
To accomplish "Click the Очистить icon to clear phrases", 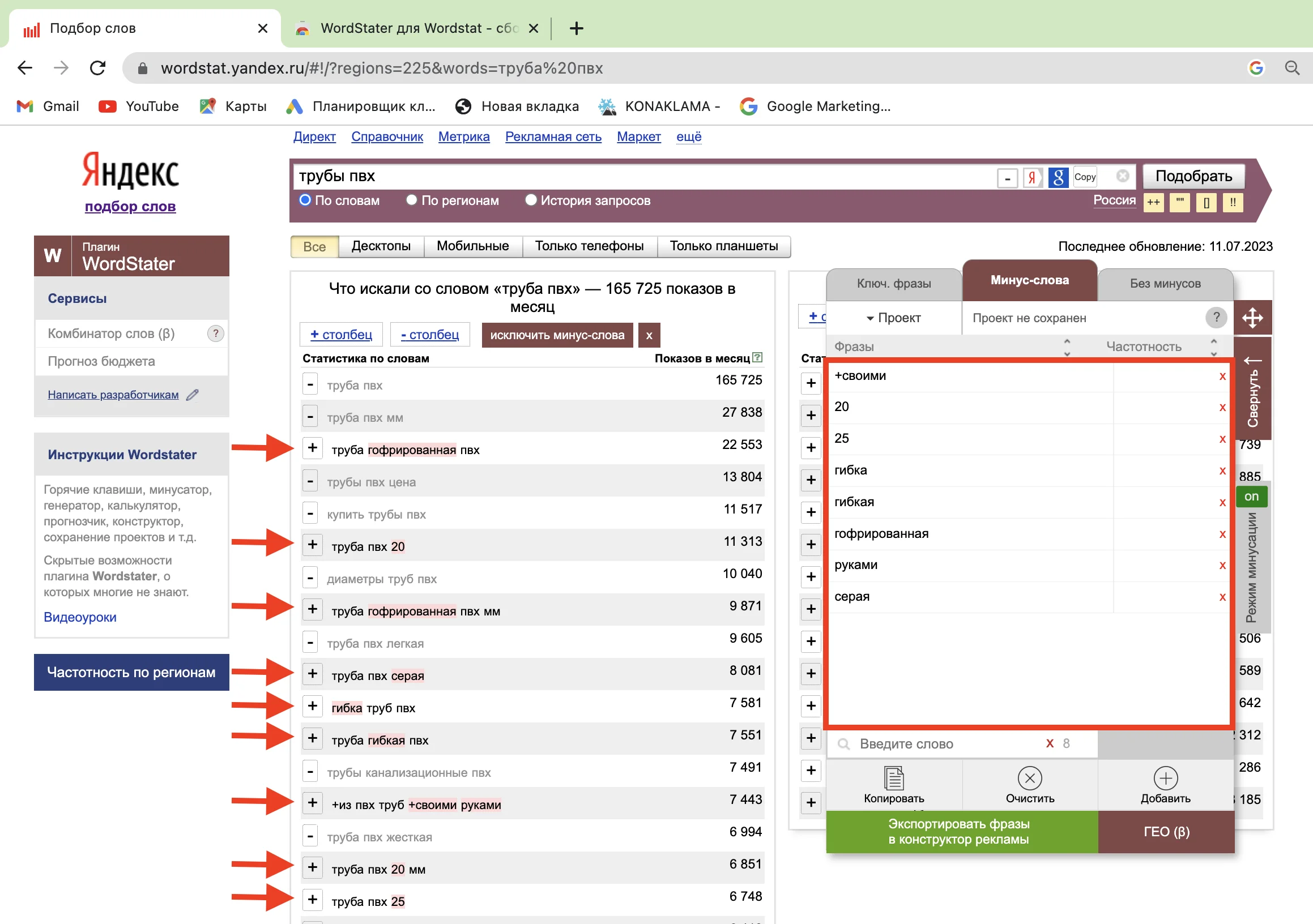I will [x=1030, y=778].
